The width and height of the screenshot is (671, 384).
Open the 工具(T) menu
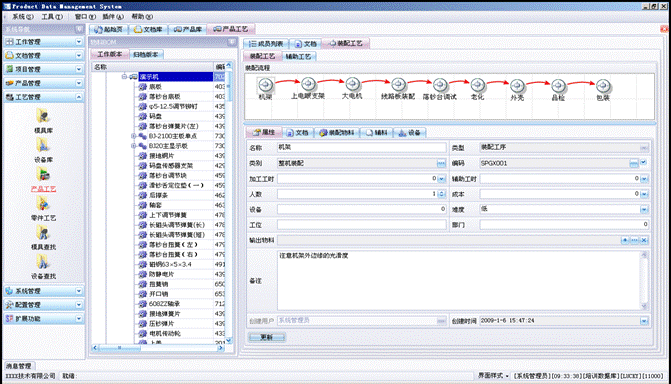coord(52,17)
